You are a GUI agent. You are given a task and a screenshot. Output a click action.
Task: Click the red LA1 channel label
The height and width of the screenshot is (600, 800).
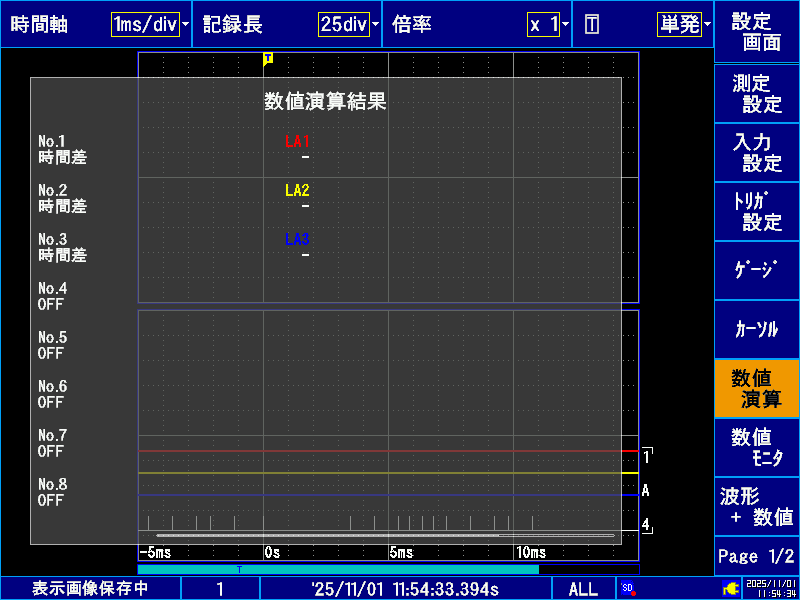[297, 142]
